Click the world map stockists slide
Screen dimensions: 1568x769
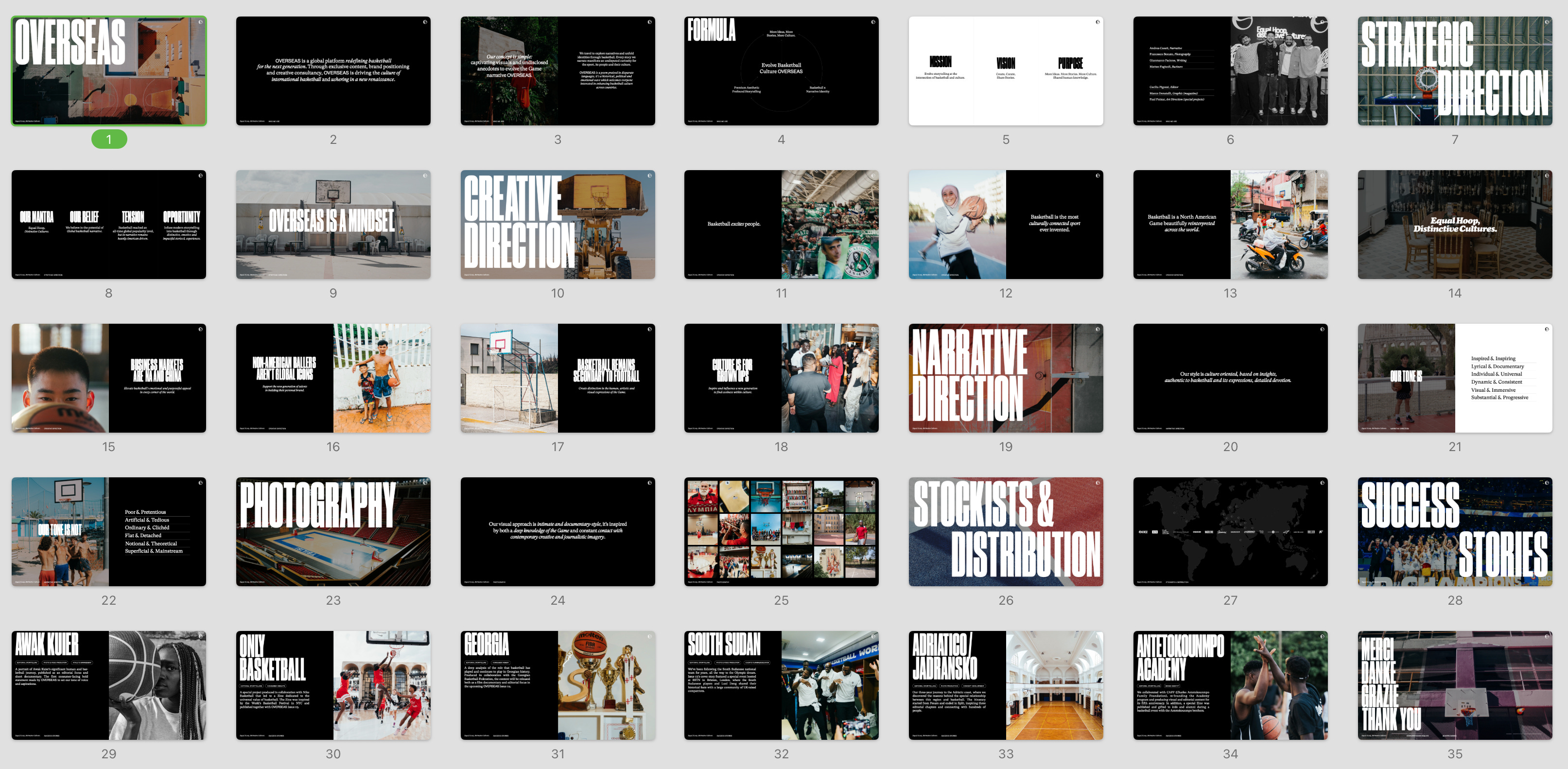click(1230, 531)
